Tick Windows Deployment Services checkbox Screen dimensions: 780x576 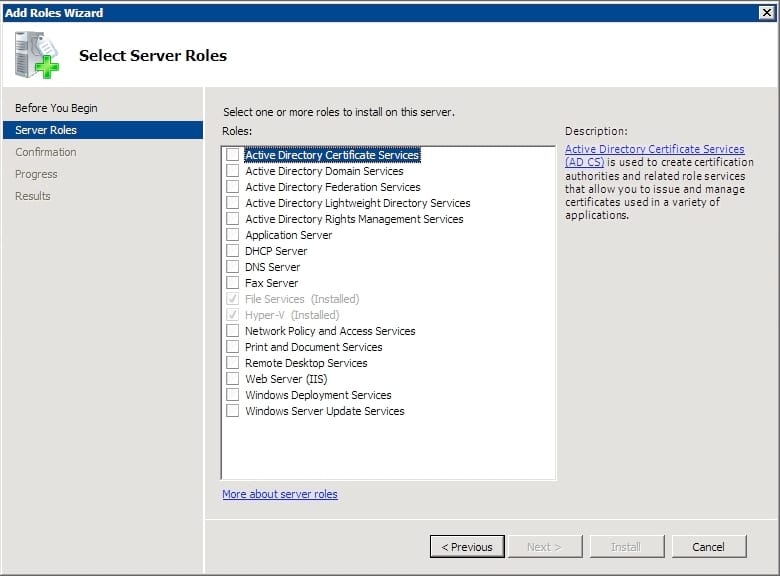232,394
